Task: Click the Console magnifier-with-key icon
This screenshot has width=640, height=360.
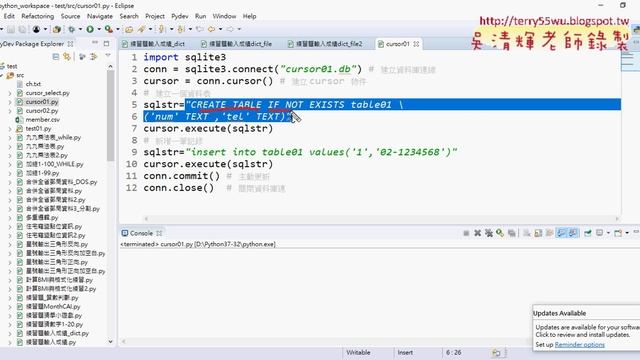Action: [x=500, y=233]
